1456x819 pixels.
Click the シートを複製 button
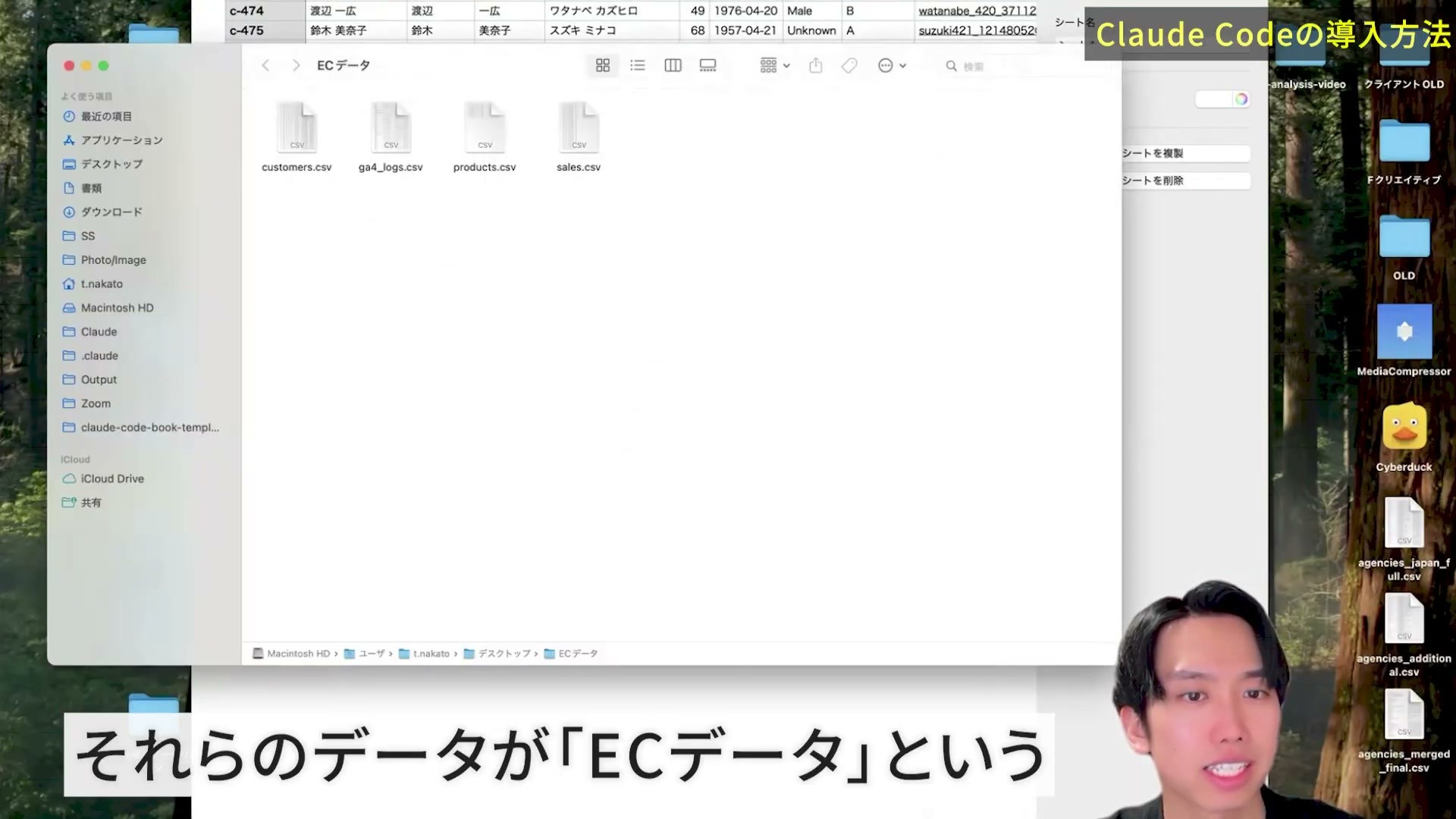1185,153
